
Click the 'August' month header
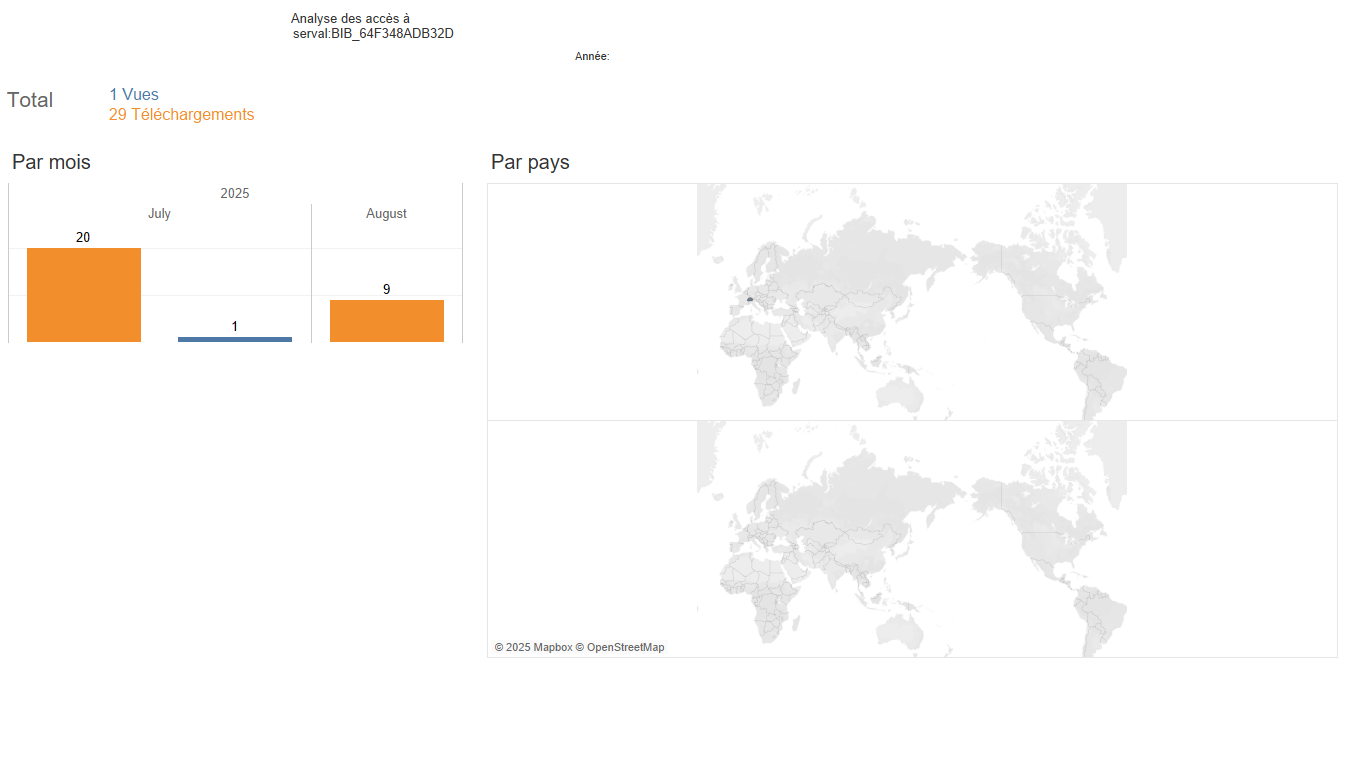point(387,214)
